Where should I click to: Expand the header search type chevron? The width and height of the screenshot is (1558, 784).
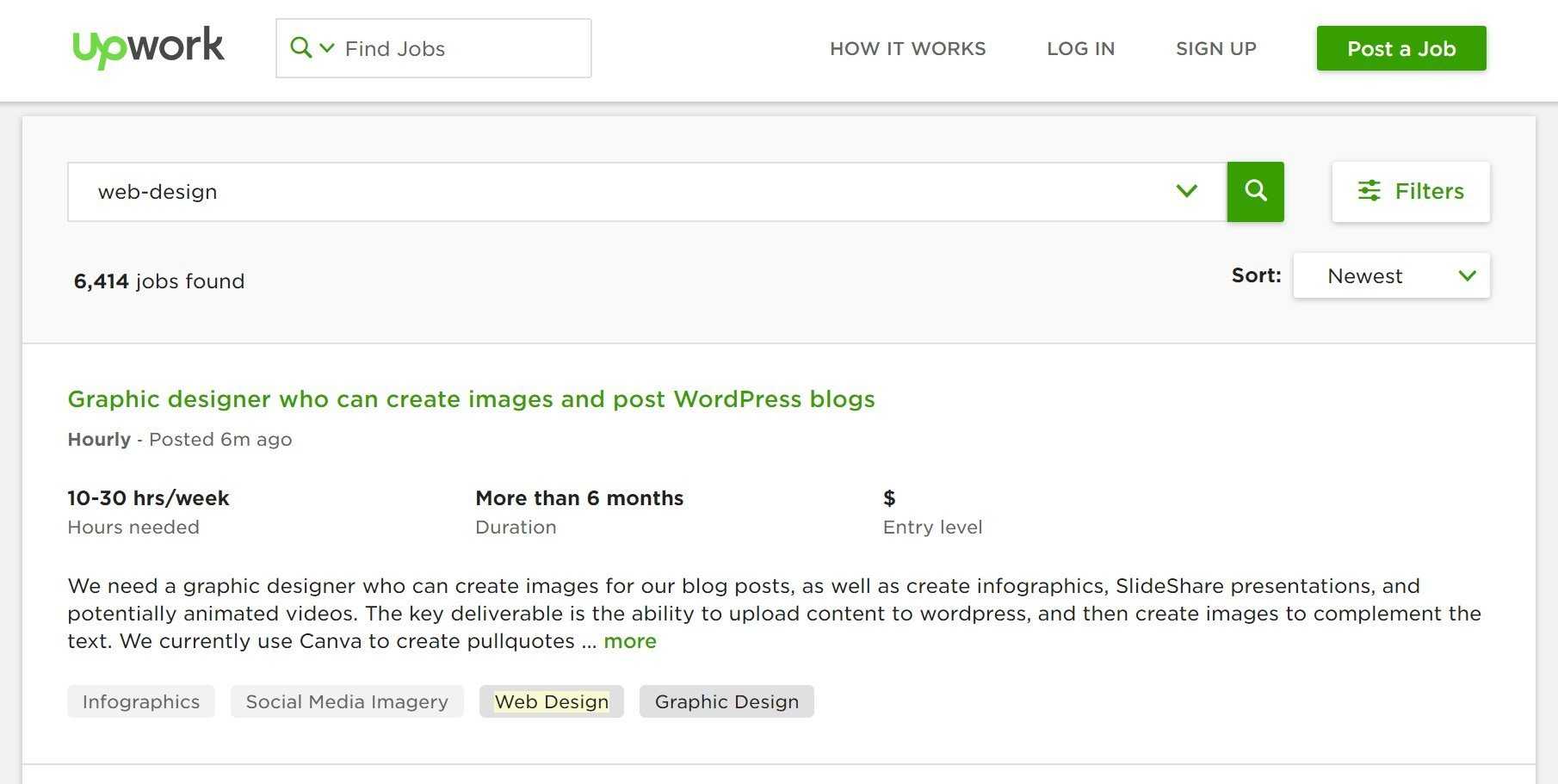[327, 47]
